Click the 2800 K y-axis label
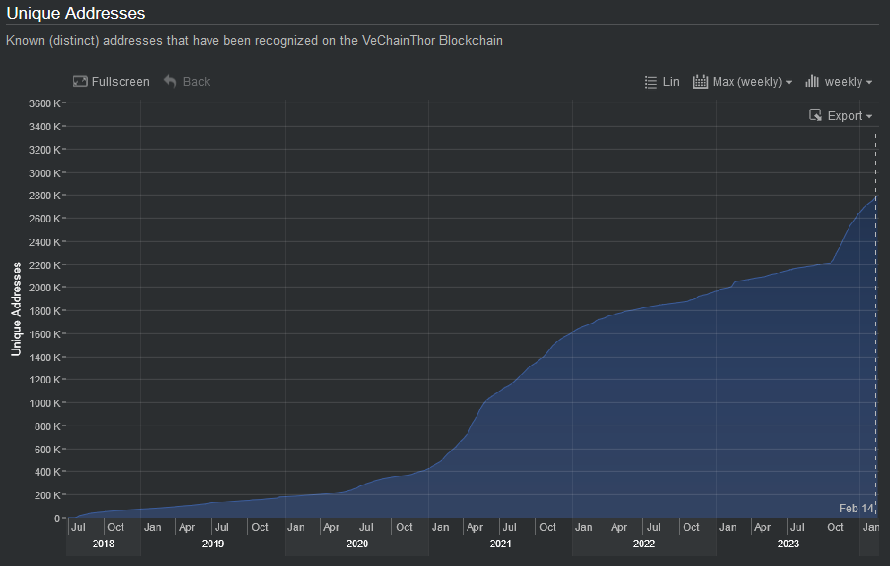The image size is (890, 566). point(44,195)
